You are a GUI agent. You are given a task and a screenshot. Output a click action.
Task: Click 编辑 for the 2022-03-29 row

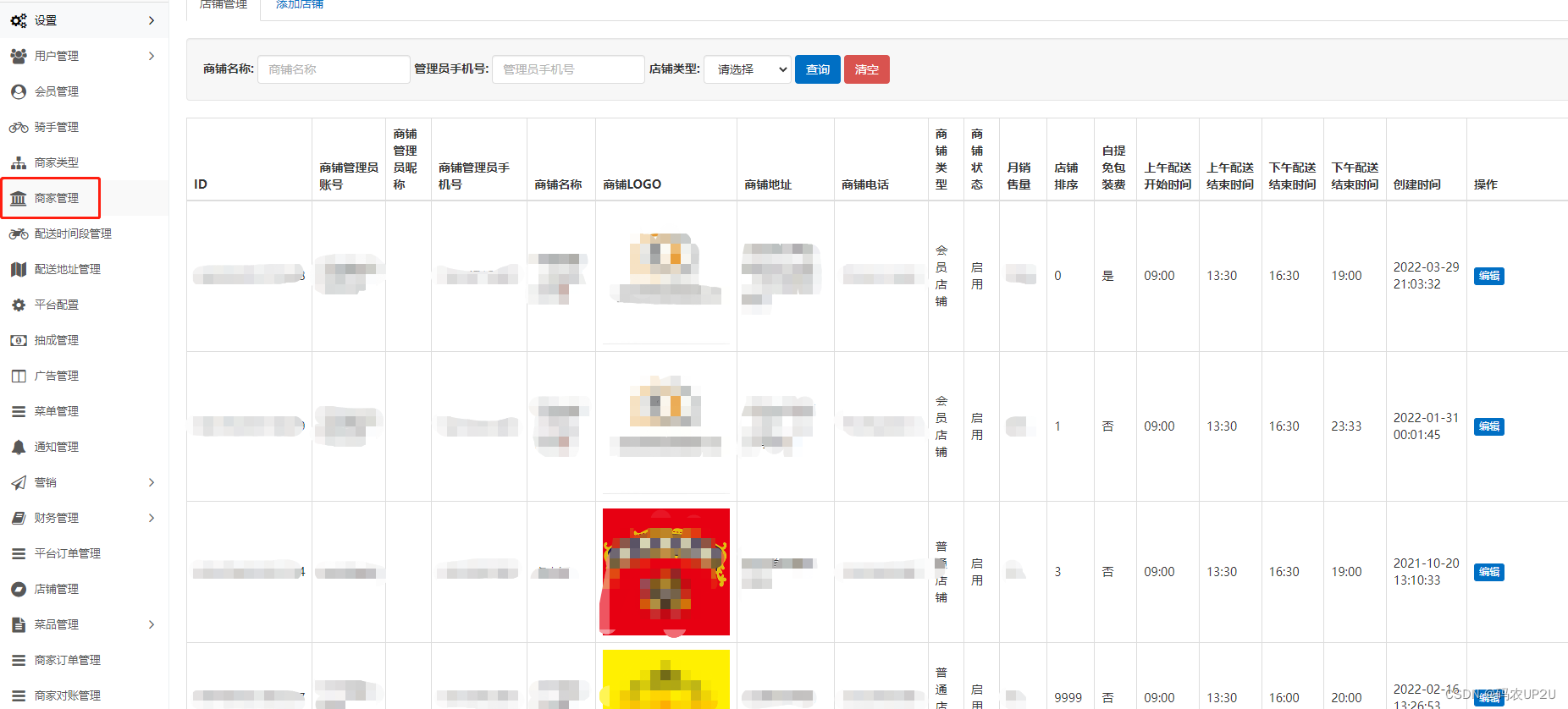pyautogui.click(x=1489, y=276)
